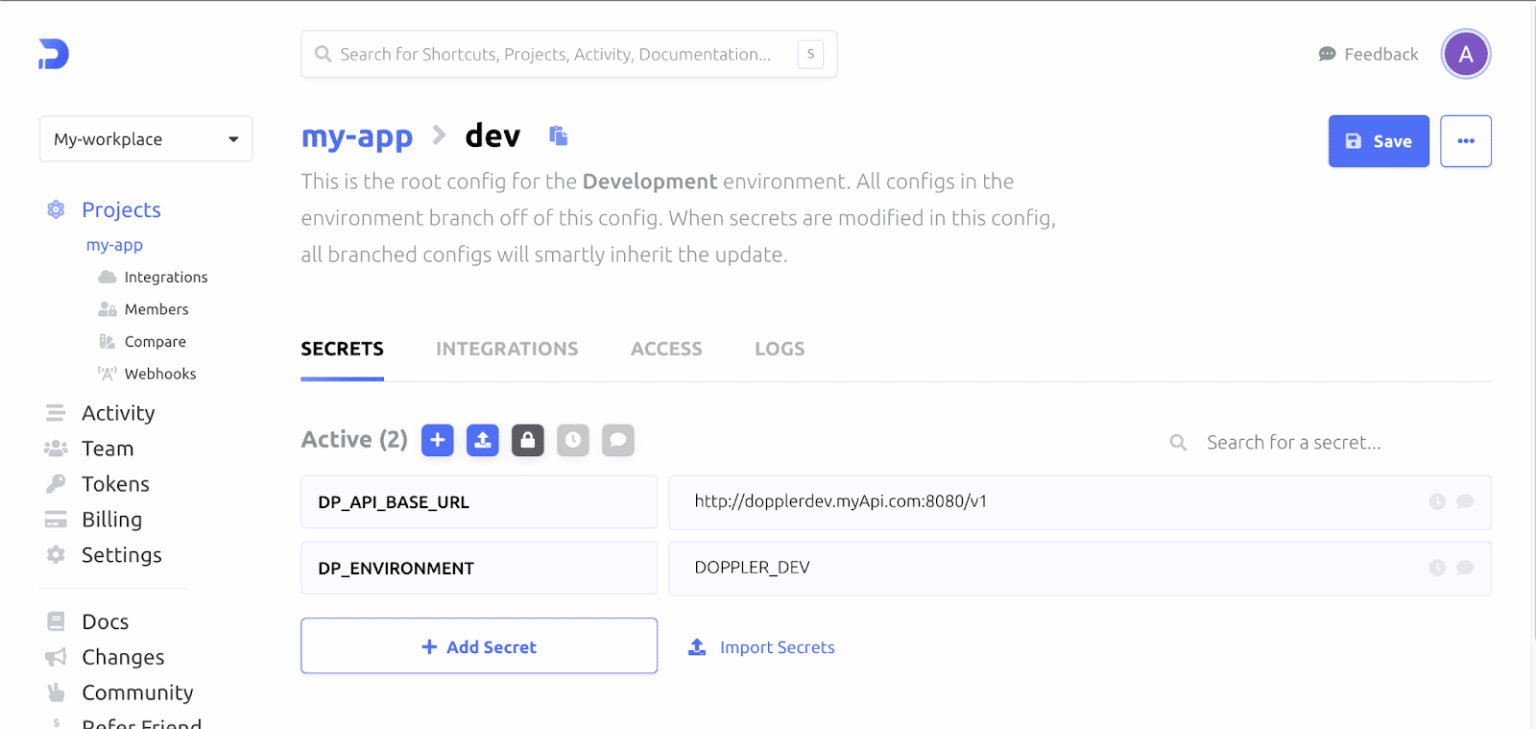Open the account avatar menu
Image resolution: width=1536 pixels, height=729 pixels.
pos(1466,54)
